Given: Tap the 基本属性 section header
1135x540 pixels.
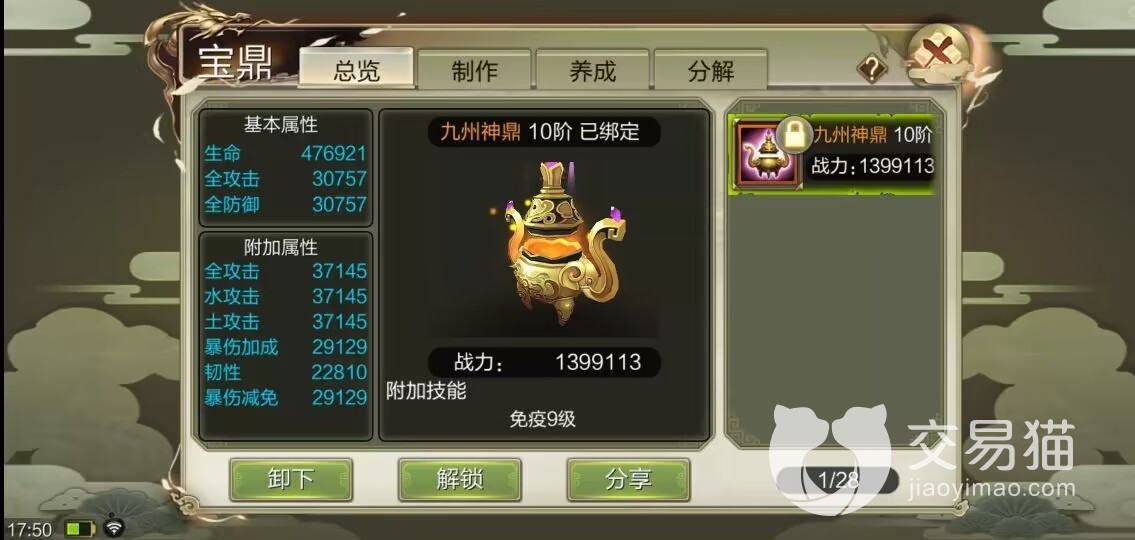Looking at the screenshot, I should 281,125.
